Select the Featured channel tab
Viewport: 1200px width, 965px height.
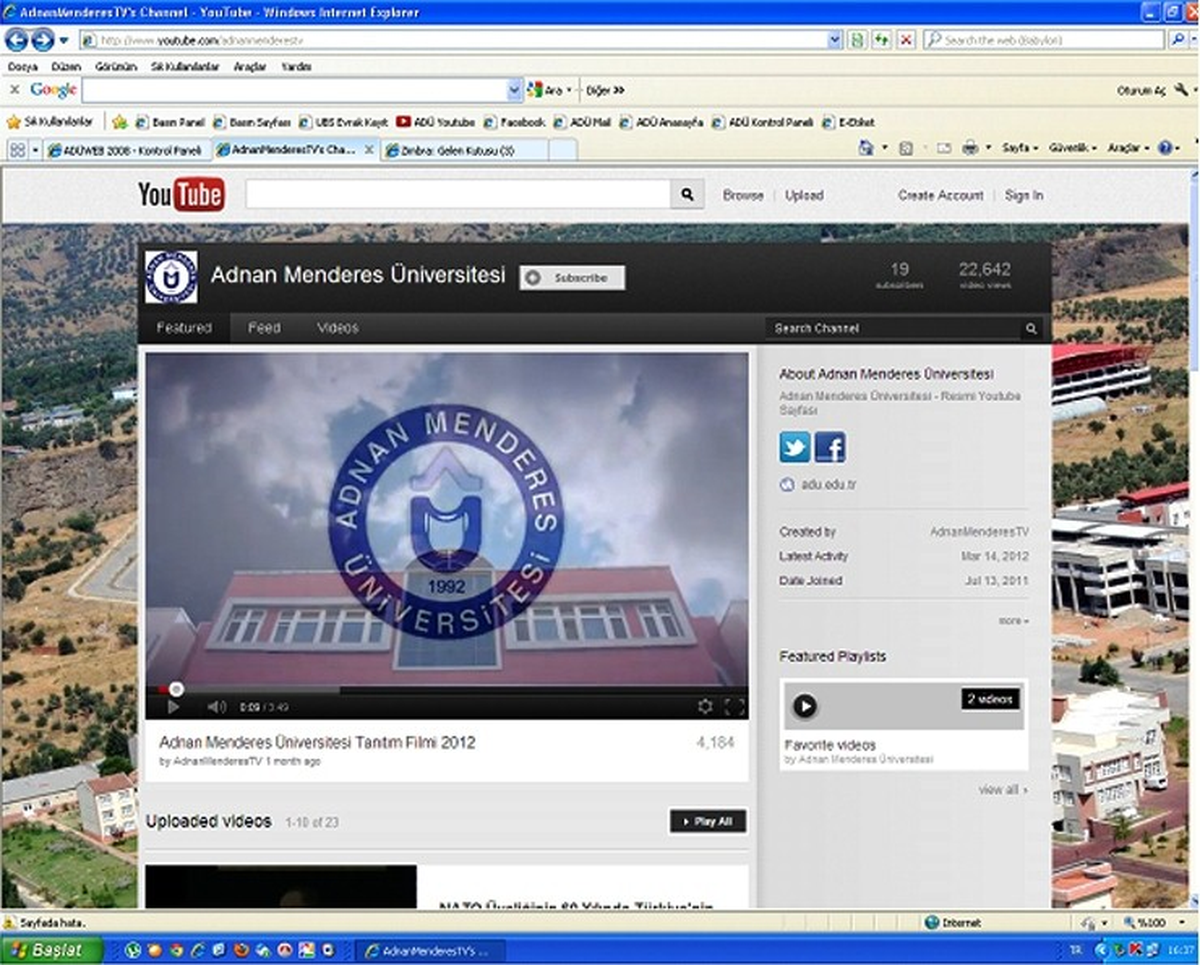pyautogui.click(x=184, y=328)
